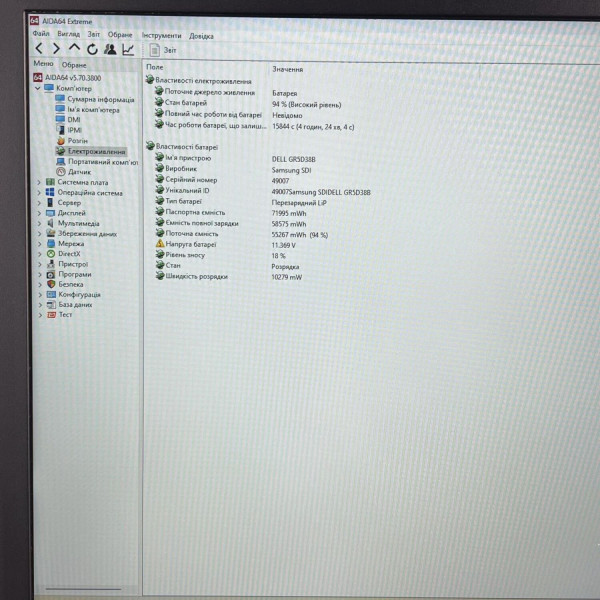The image size is (600, 600).
Task: Open the Вигляд menu
Action: 68,34
